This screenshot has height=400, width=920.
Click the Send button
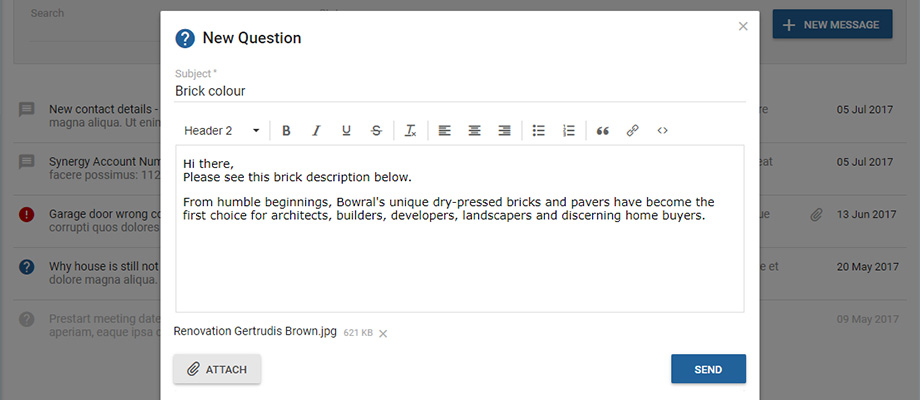click(708, 369)
